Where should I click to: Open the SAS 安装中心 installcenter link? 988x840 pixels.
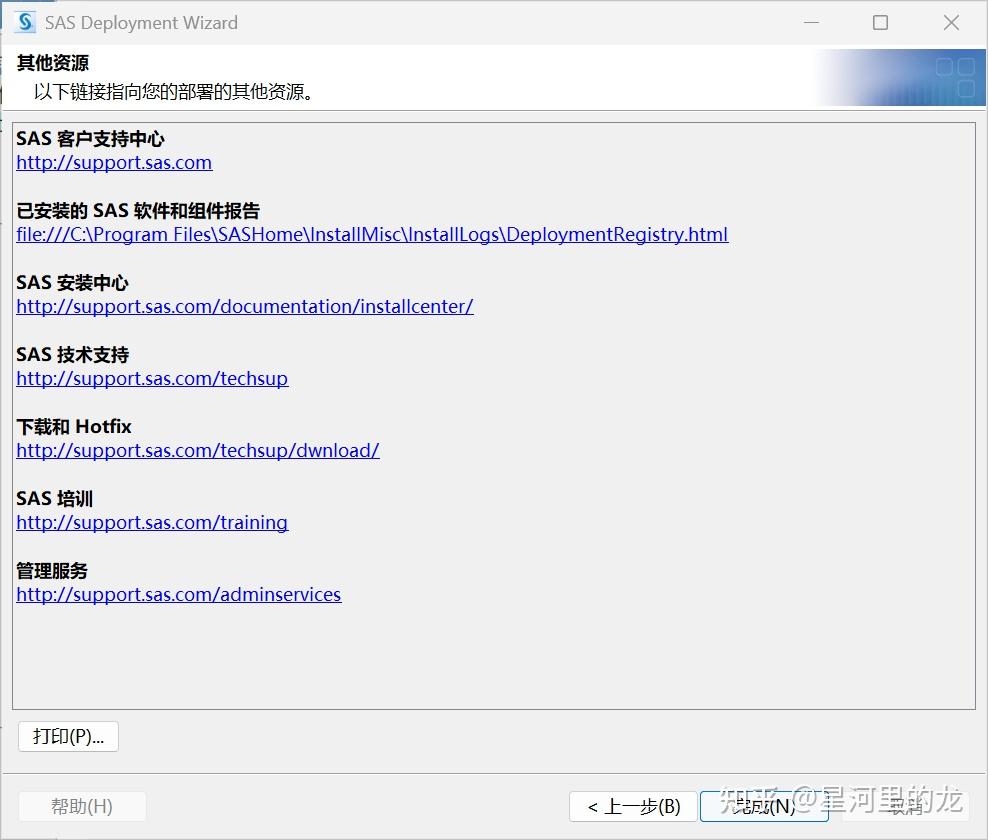pyautogui.click(x=244, y=306)
